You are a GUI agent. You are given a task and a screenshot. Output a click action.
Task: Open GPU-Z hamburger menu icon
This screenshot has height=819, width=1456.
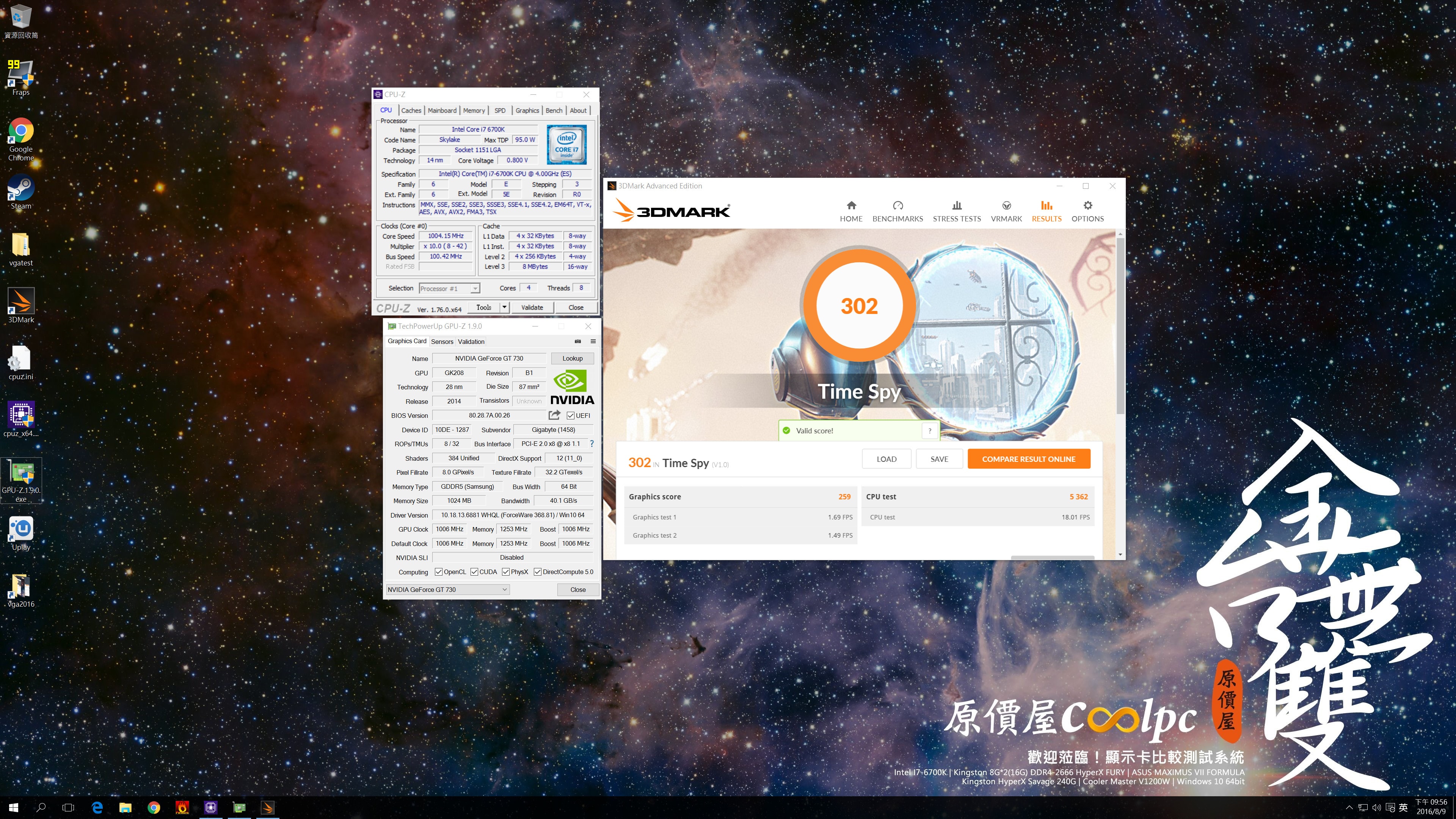tap(593, 341)
